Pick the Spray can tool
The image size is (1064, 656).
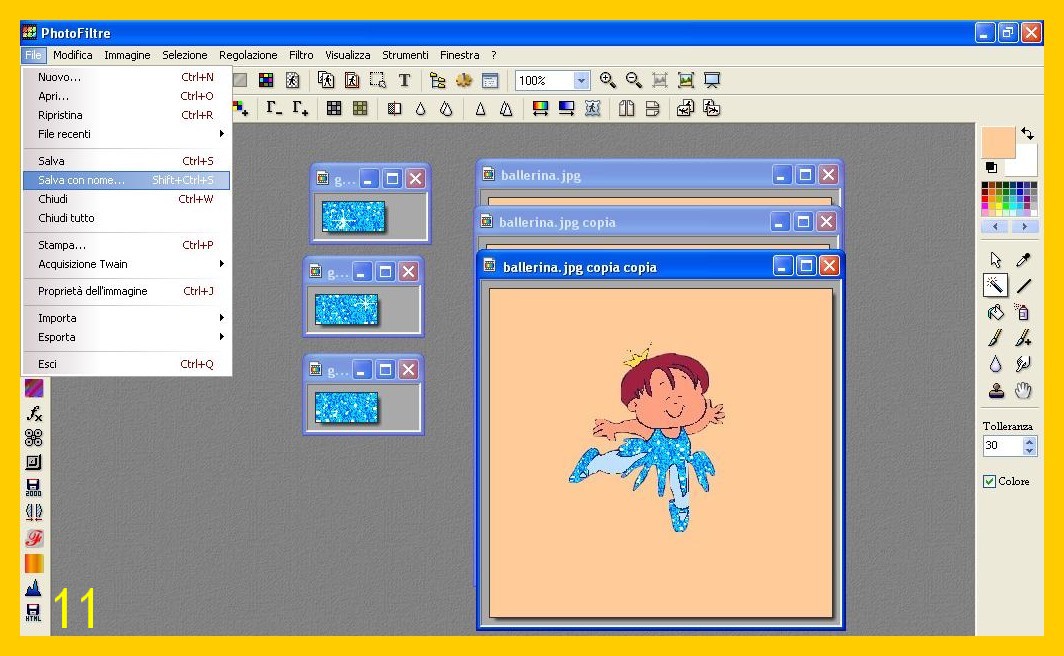1023,313
